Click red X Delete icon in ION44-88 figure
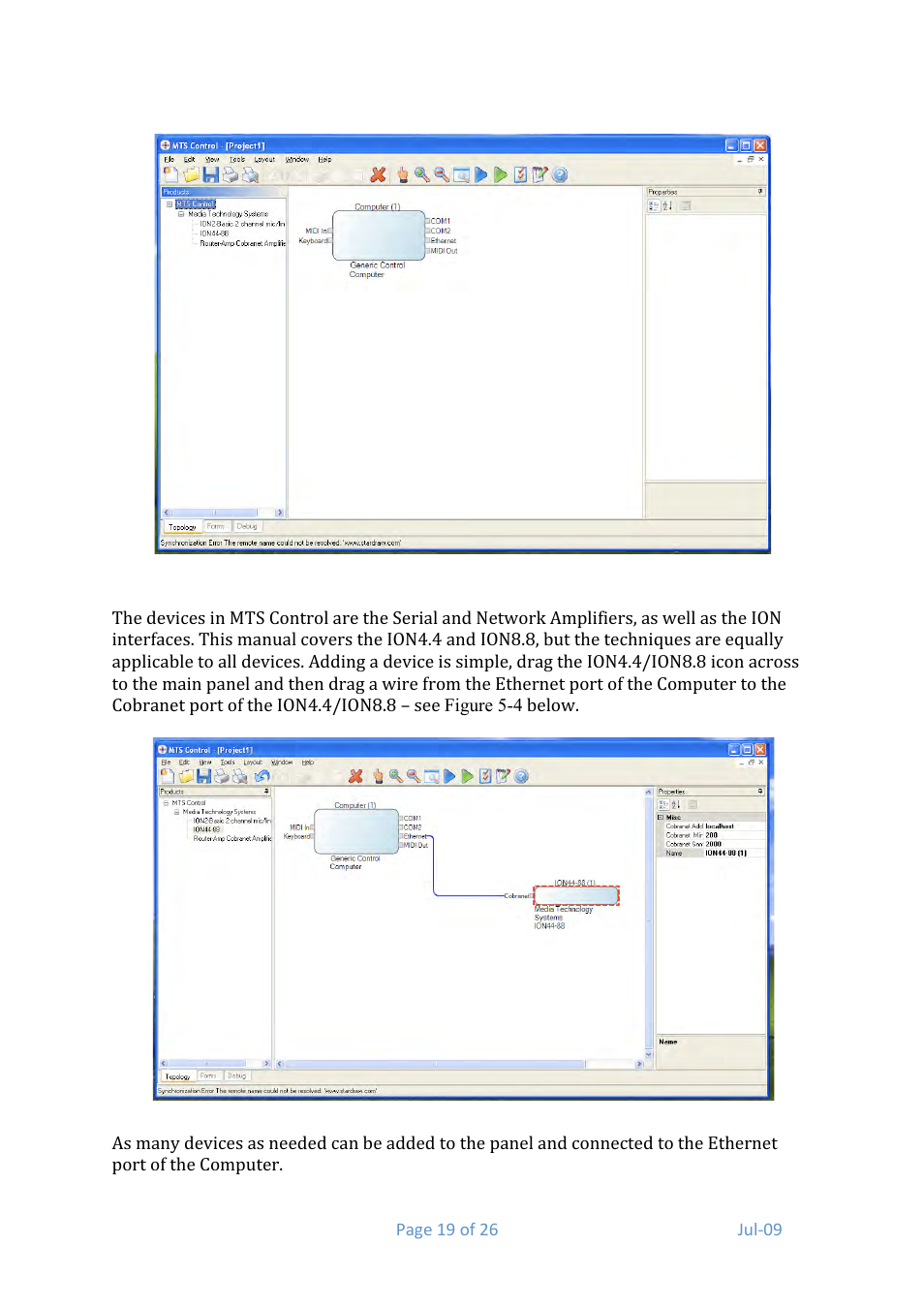Image resolution: width=924 pixels, height=1308 pixels. click(355, 776)
